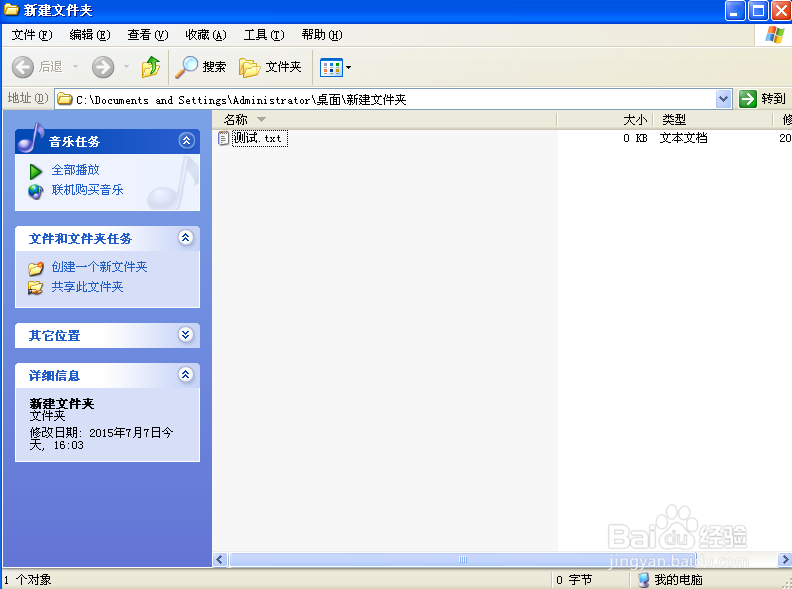792x589 pixels.
Task: Go up one folder level
Action: 151,67
